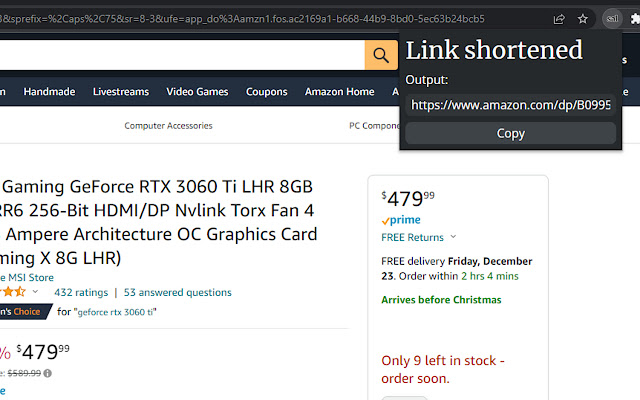The height and width of the screenshot is (400, 640).
Task: Expand the FREE Returns dropdown
Action: (453, 238)
